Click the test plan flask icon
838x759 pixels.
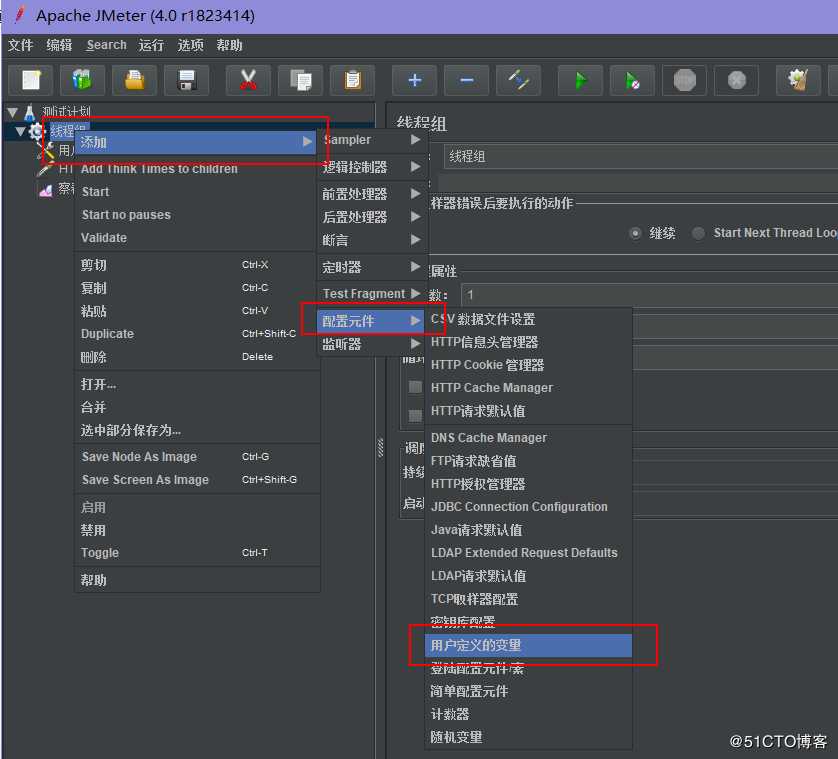coord(29,112)
